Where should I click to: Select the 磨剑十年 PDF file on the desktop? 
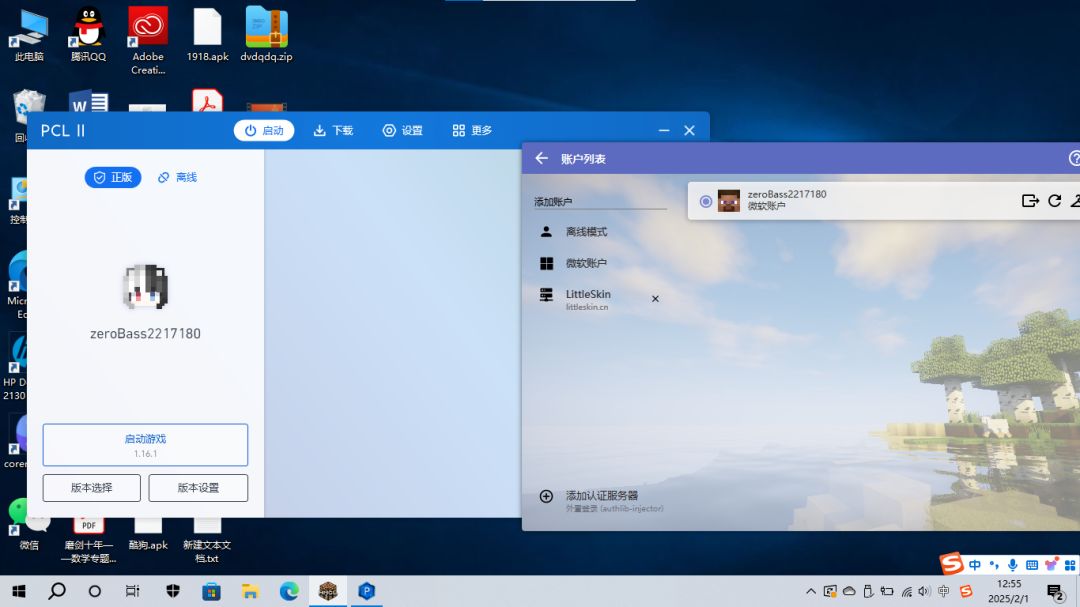tap(89, 543)
